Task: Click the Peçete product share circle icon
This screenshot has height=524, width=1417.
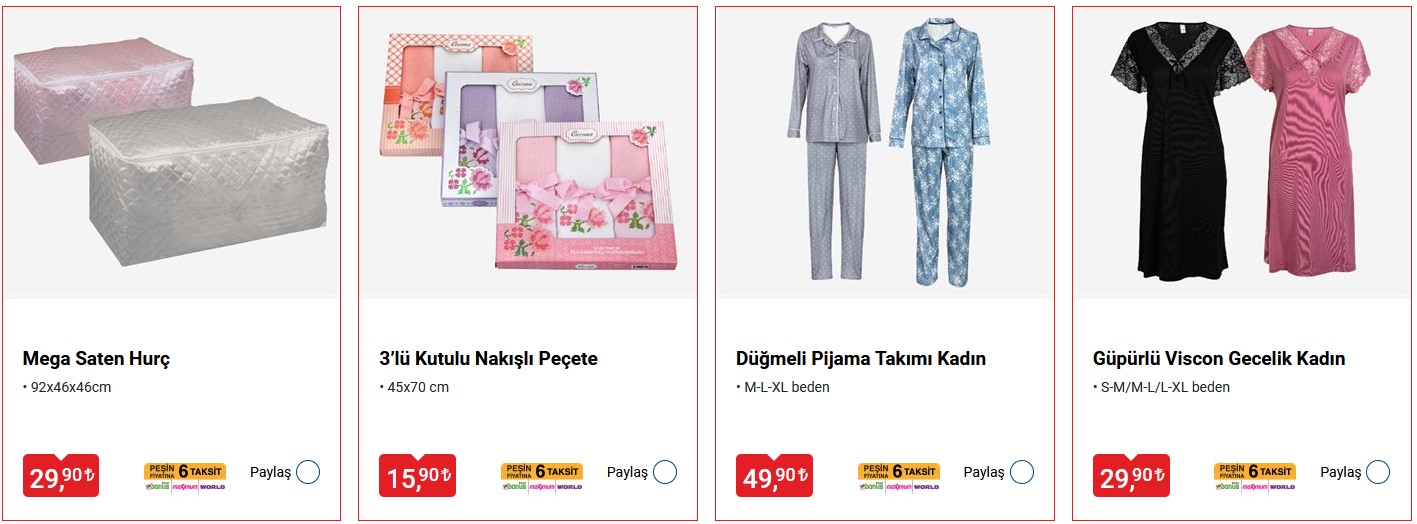Action: (x=665, y=472)
